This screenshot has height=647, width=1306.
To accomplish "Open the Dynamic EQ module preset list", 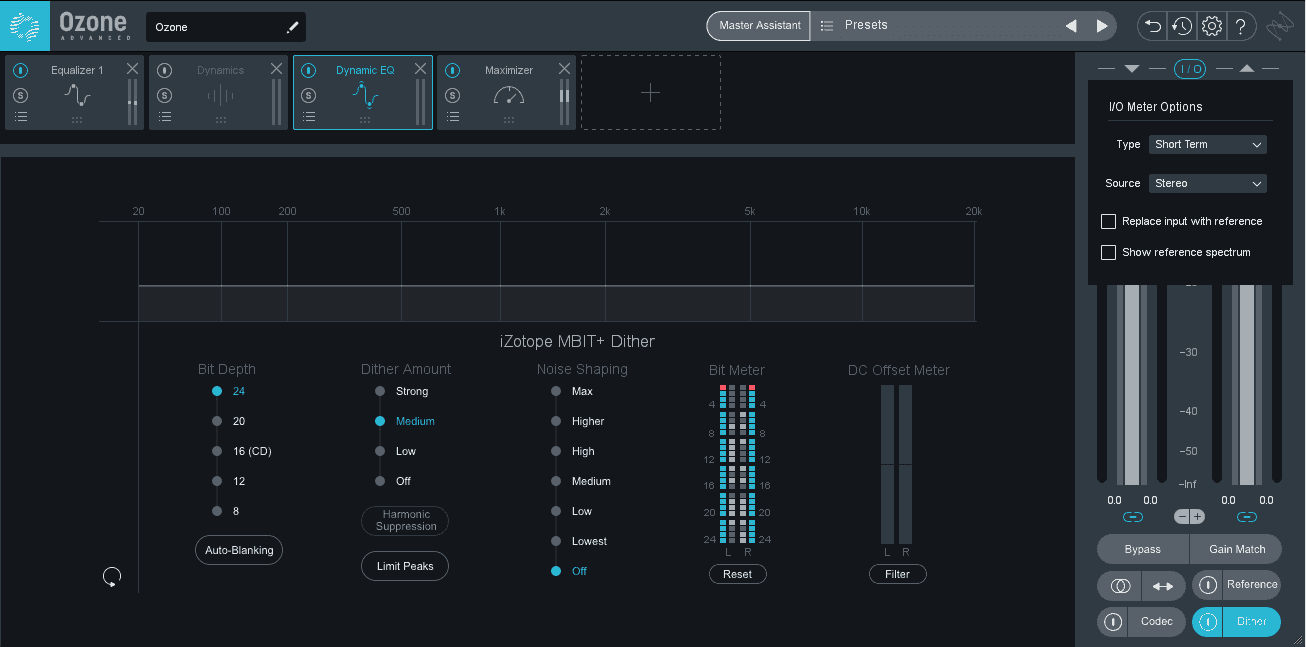I will 308,117.
